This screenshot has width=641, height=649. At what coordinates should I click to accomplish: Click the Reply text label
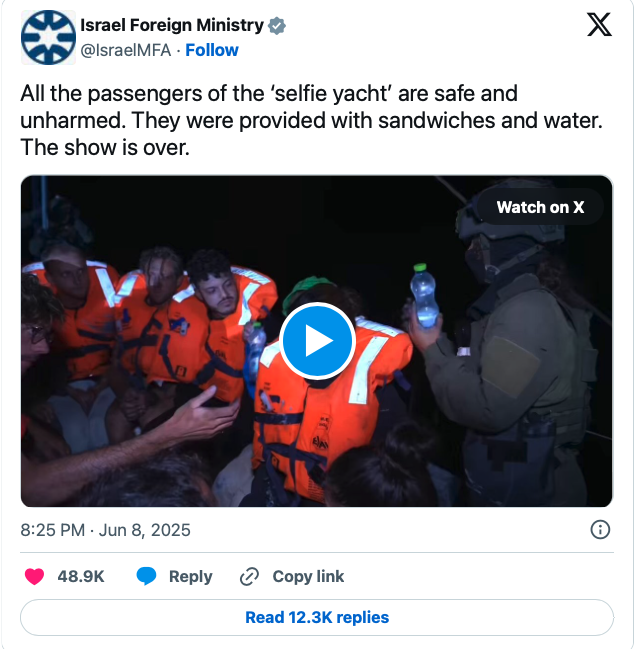point(190,576)
